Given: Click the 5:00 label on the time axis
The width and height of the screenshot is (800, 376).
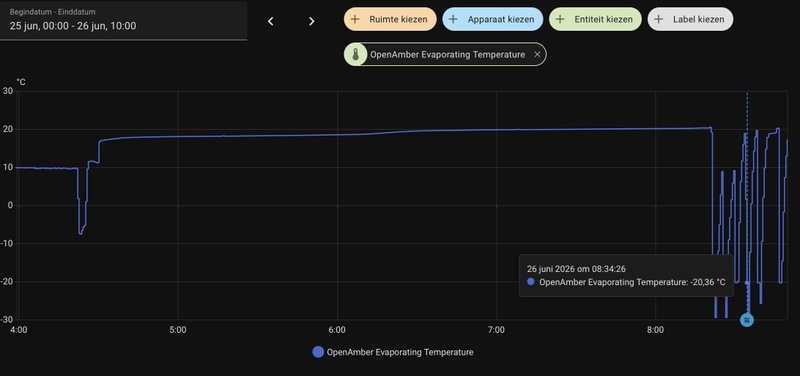Looking at the screenshot, I should (x=178, y=330).
